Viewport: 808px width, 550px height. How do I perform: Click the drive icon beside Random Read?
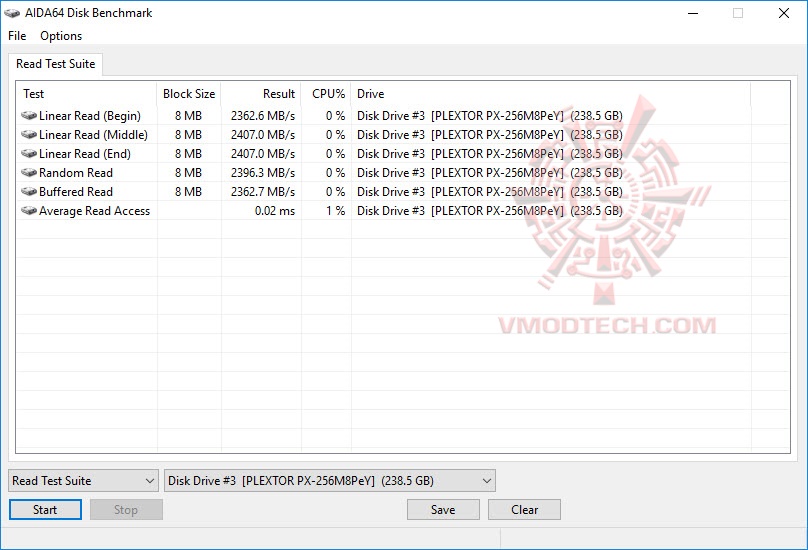coord(29,173)
